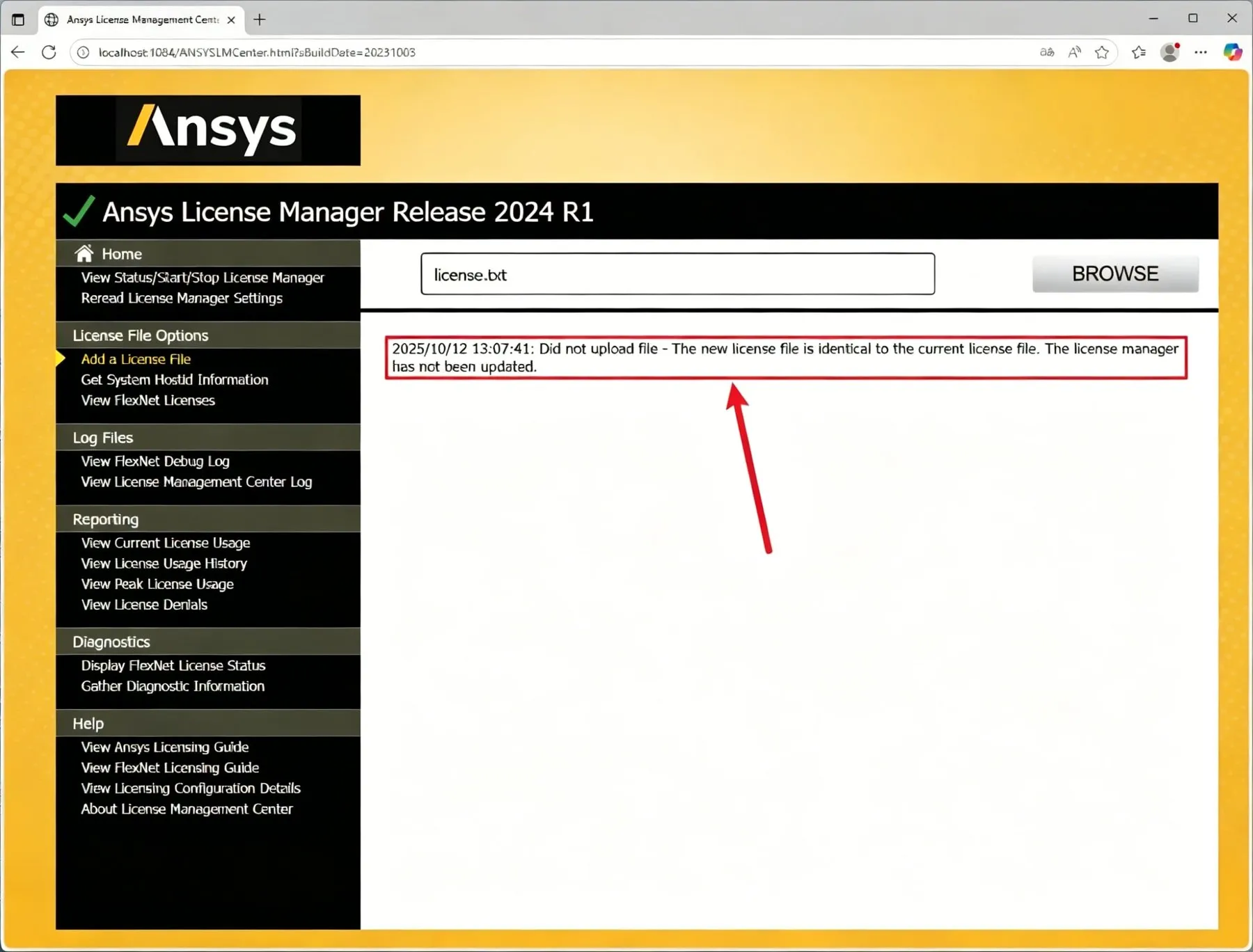This screenshot has height=952, width=1253.
Task: Open View License Denials
Action: [x=144, y=604]
